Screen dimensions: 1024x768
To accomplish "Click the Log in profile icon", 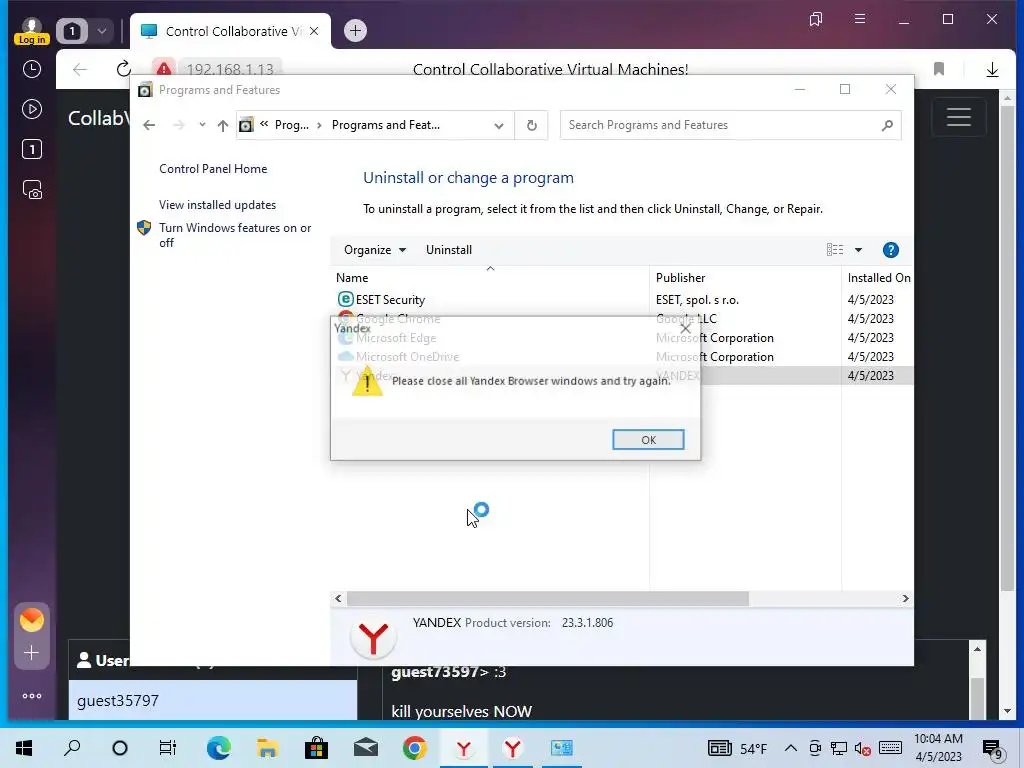I will (x=31, y=31).
